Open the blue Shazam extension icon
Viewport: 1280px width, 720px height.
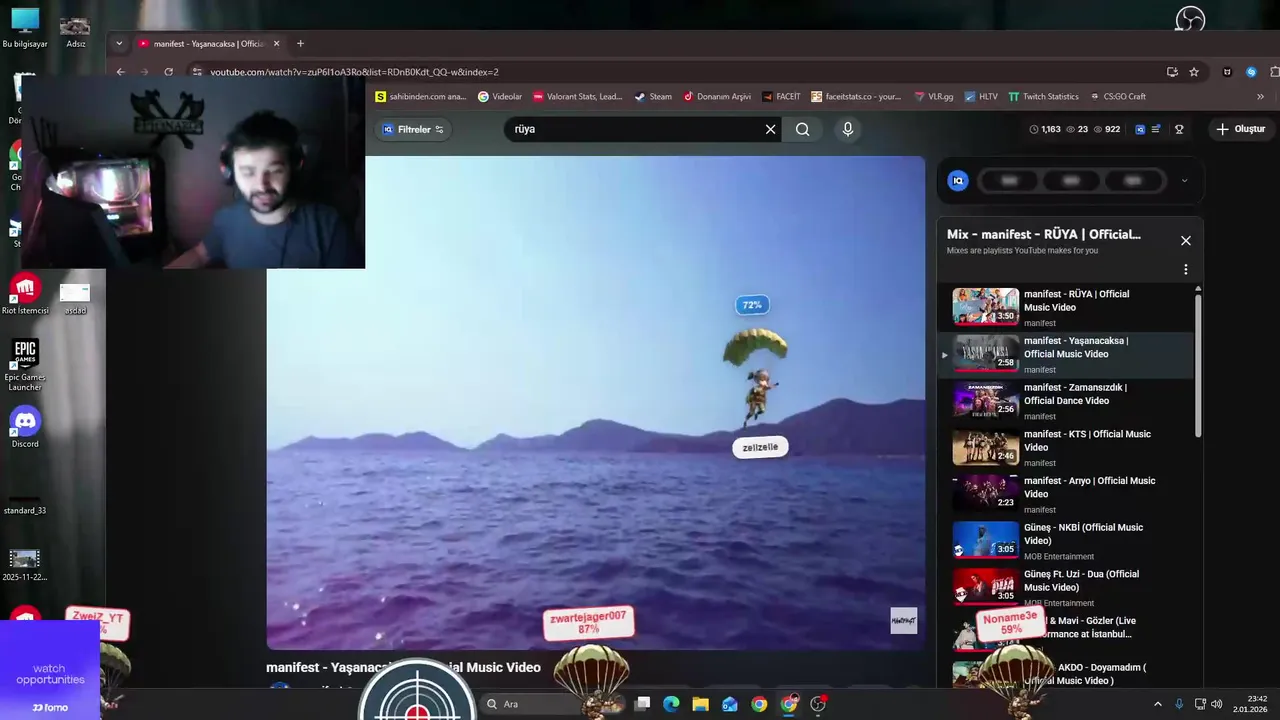(1251, 72)
